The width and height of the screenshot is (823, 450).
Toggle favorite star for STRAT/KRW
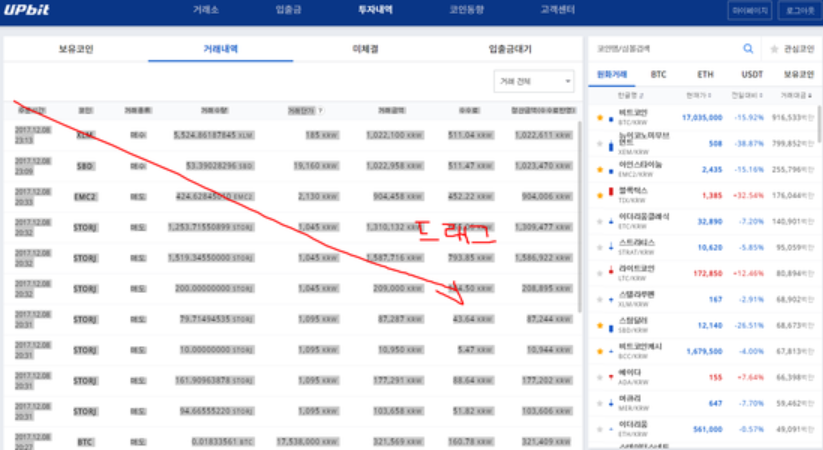coord(599,247)
